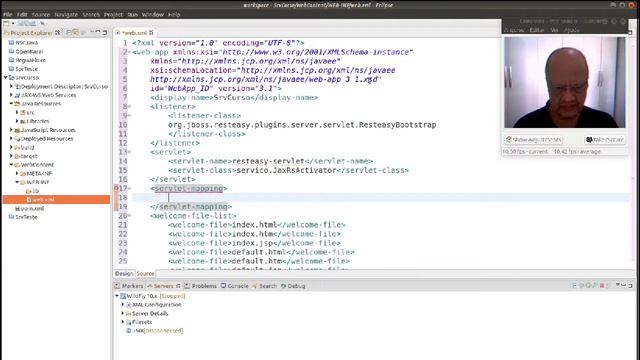Expand the JAX-WS Web Services node
Screen dimensions: 640x360
[11, 95]
